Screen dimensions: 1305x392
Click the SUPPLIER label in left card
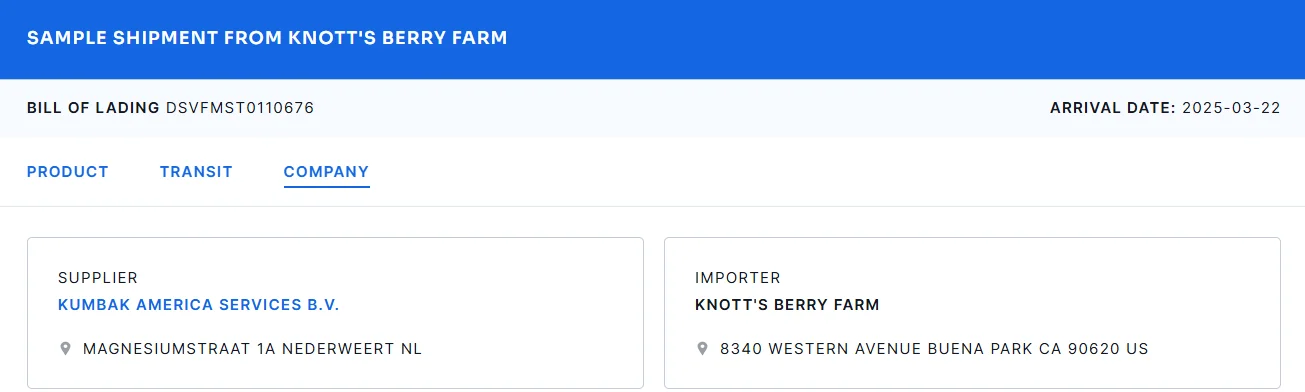(98, 278)
